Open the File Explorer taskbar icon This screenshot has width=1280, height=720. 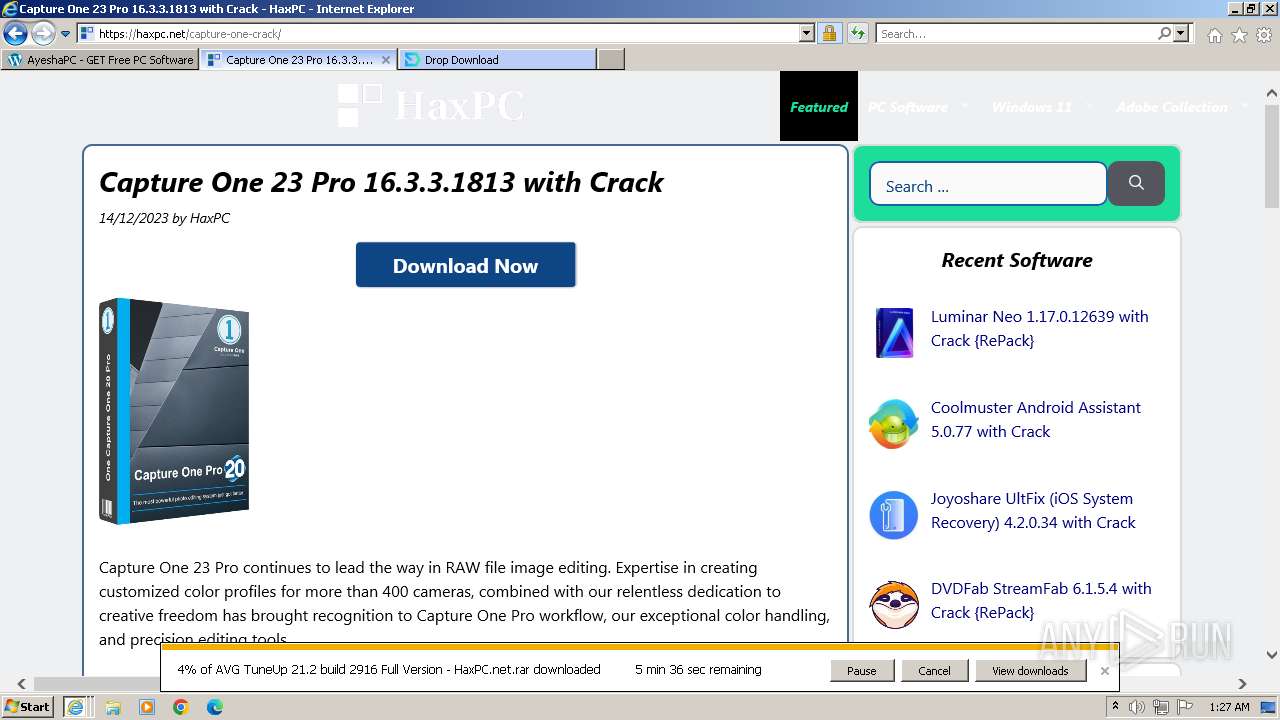[113, 707]
